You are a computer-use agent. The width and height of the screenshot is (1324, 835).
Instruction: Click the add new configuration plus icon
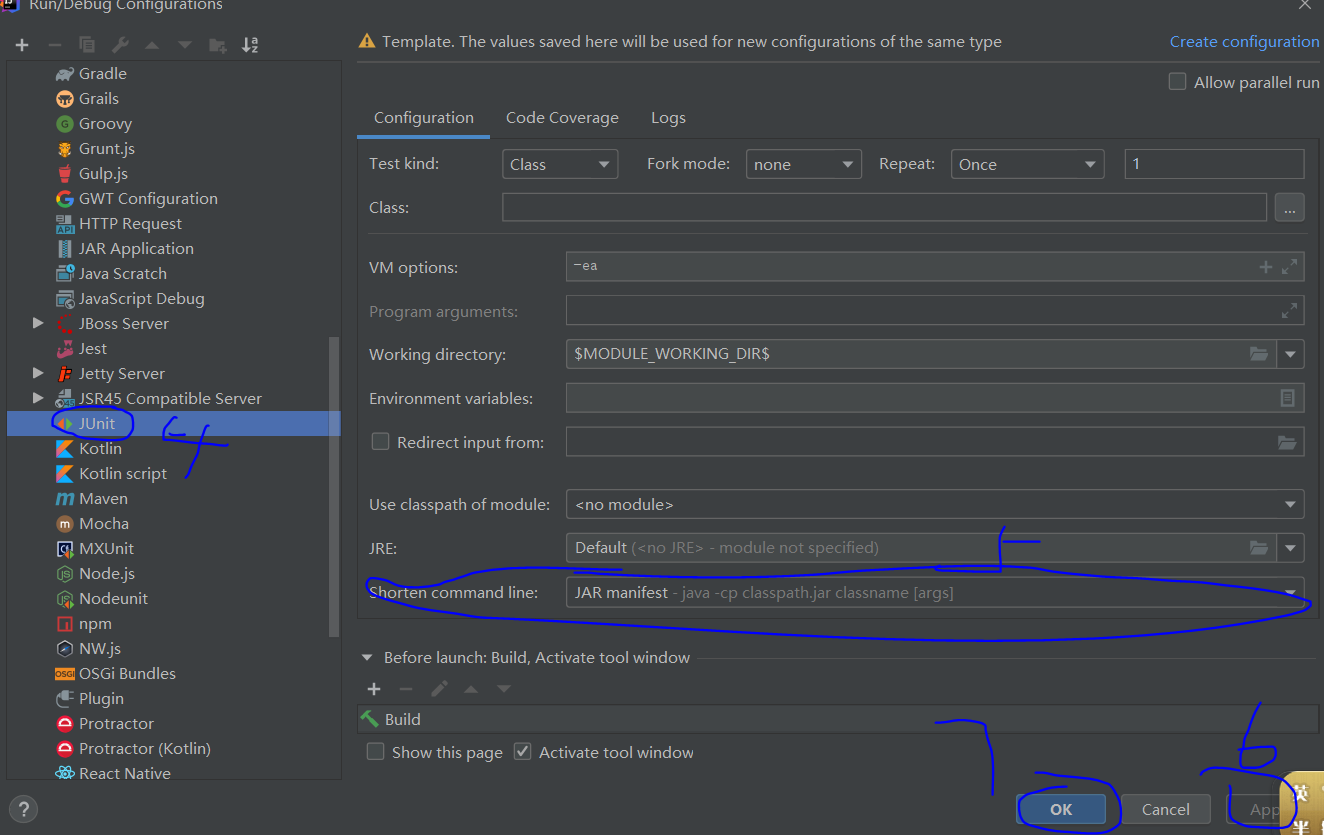(22, 45)
